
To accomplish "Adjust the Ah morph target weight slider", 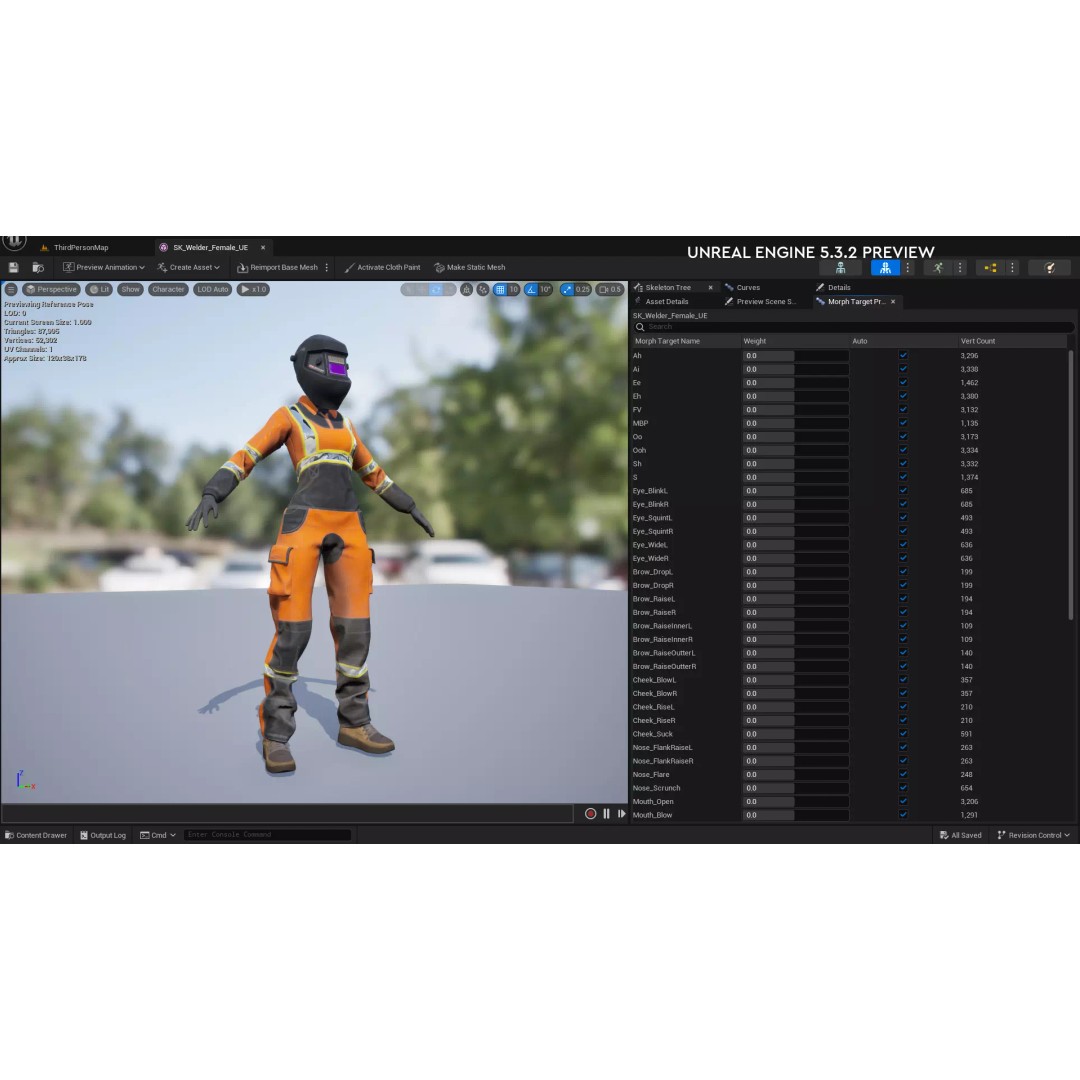I will pos(796,355).
